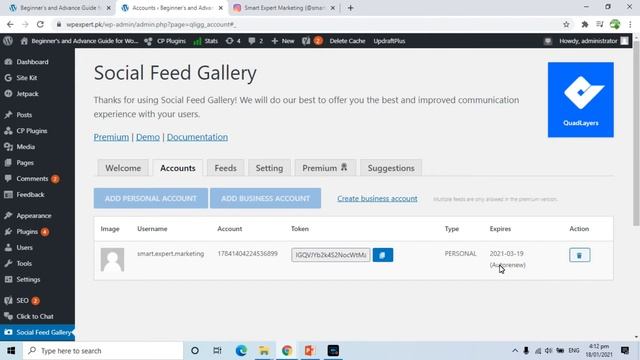640x360 pixels.
Task: Click Add Business Account button
Action: point(265,198)
